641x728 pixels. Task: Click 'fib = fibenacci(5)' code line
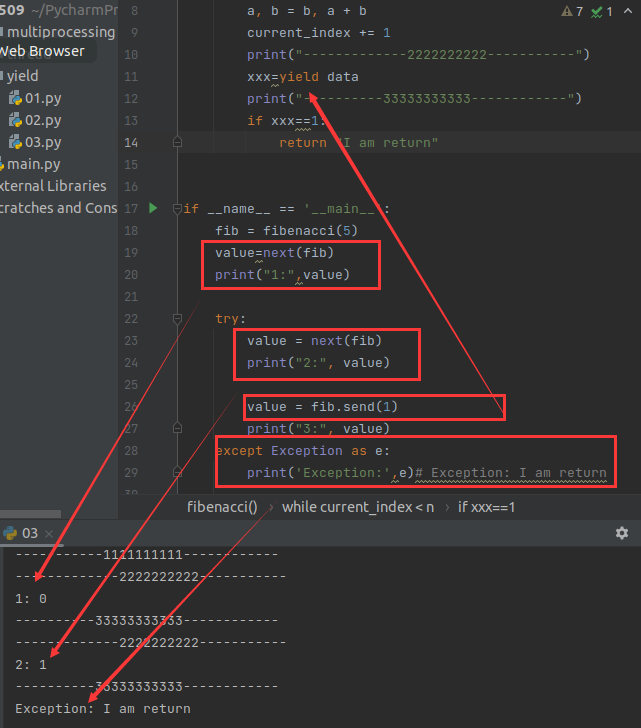pos(286,231)
